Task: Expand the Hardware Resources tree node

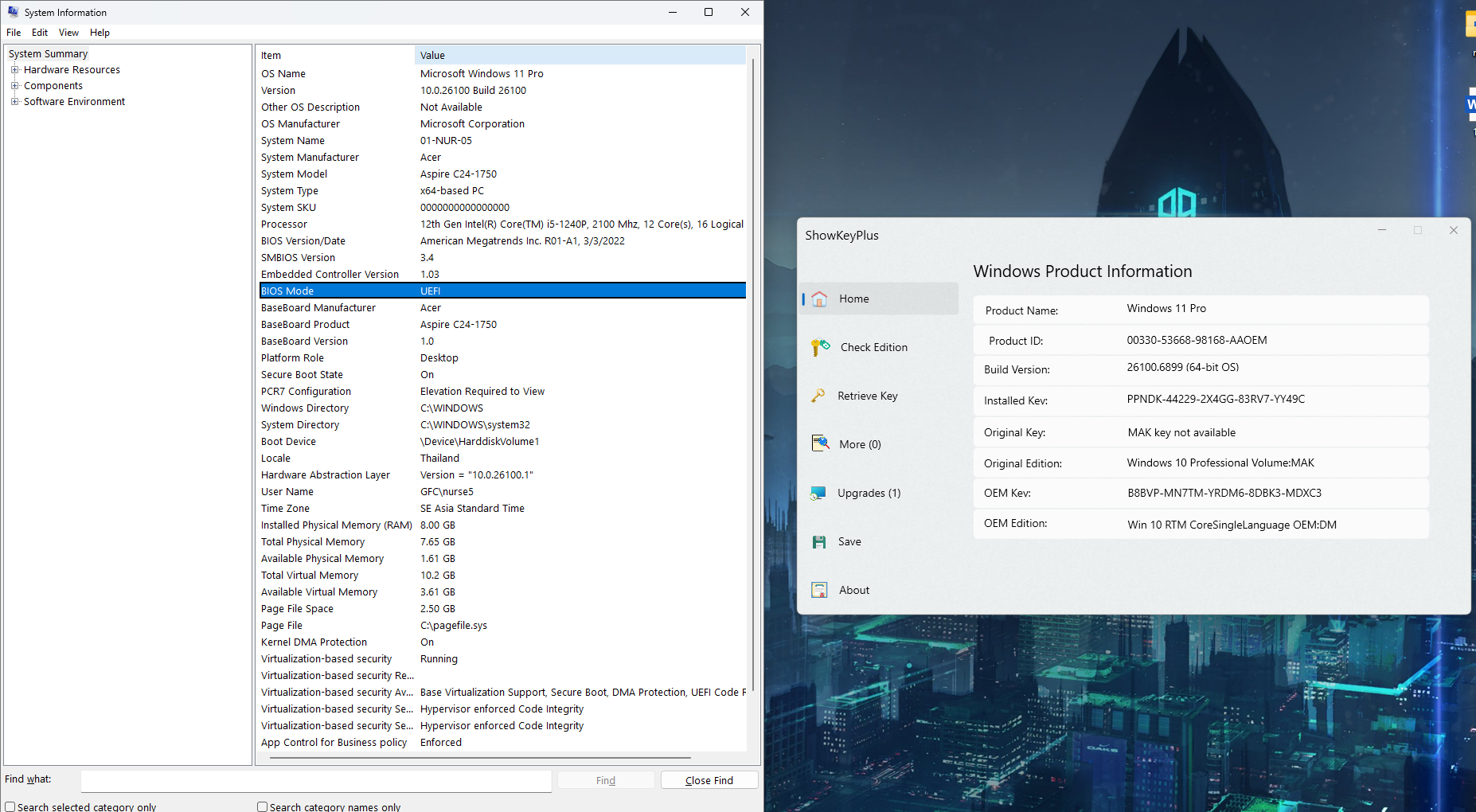Action: pyautogui.click(x=14, y=70)
